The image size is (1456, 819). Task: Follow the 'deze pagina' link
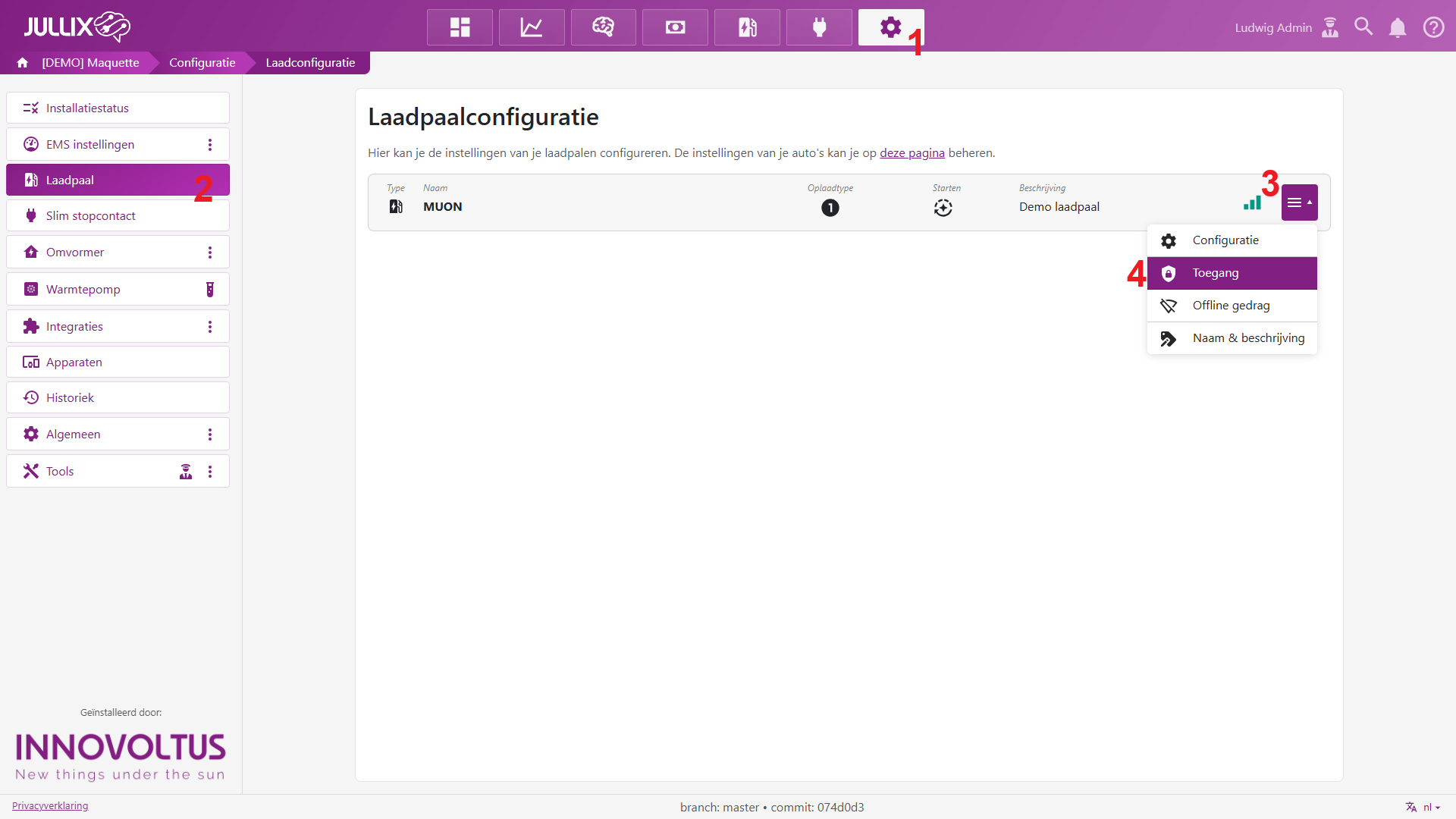912,153
